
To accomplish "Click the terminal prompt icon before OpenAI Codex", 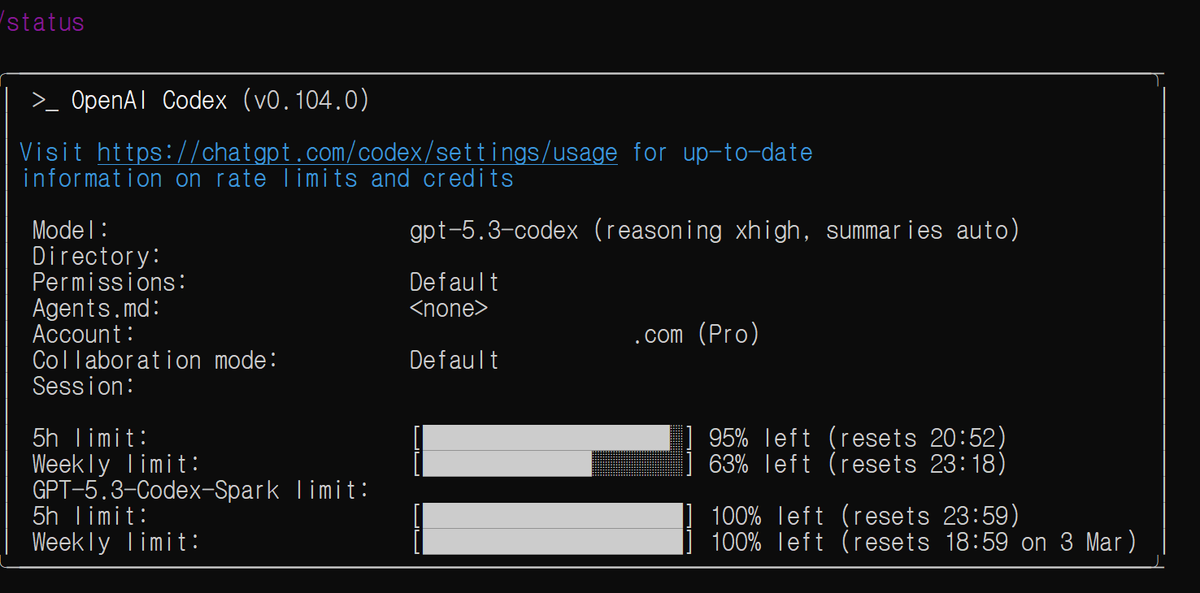I will pyautogui.click(x=45, y=101).
